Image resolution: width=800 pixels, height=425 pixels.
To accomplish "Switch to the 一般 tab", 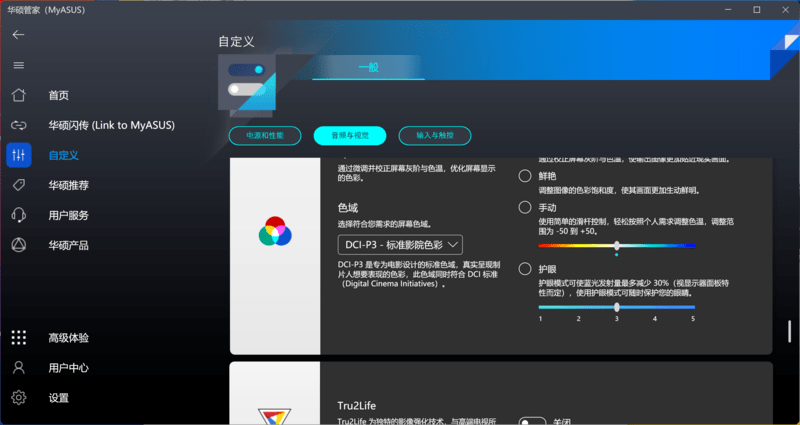I will [x=368, y=67].
